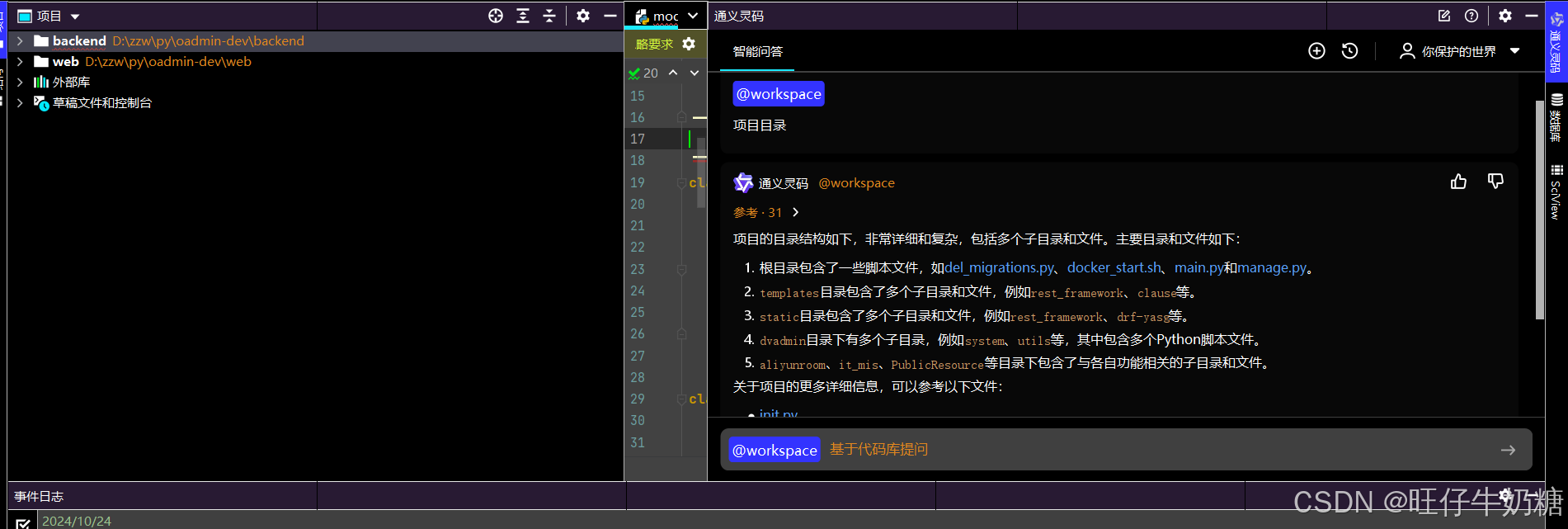1568x529 pixels.
Task: Open the manage.py link
Action: (x=1272, y=267)
